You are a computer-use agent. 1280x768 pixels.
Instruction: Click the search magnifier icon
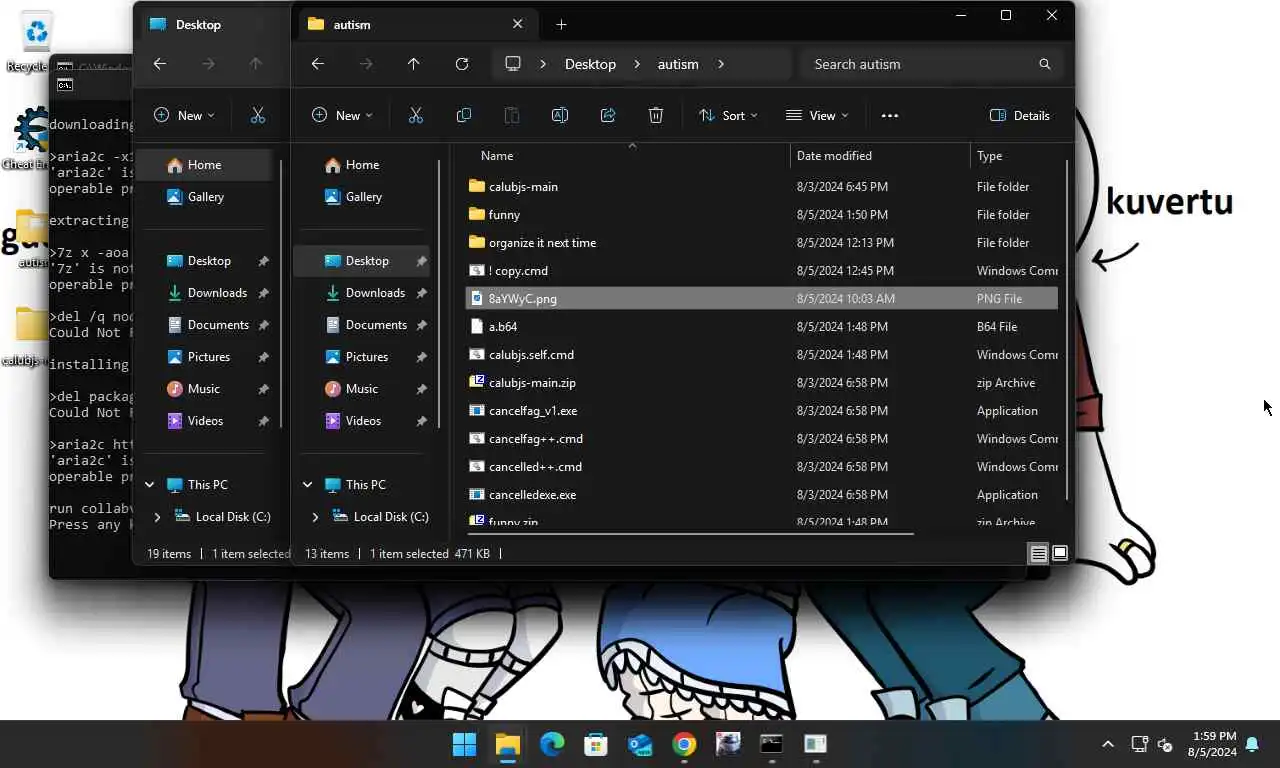click(1045, 64)
